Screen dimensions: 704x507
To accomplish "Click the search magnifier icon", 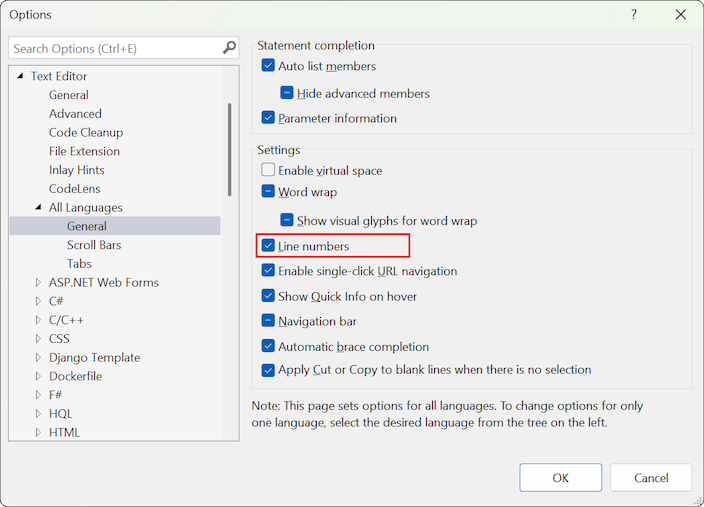I will pos(229,47).
